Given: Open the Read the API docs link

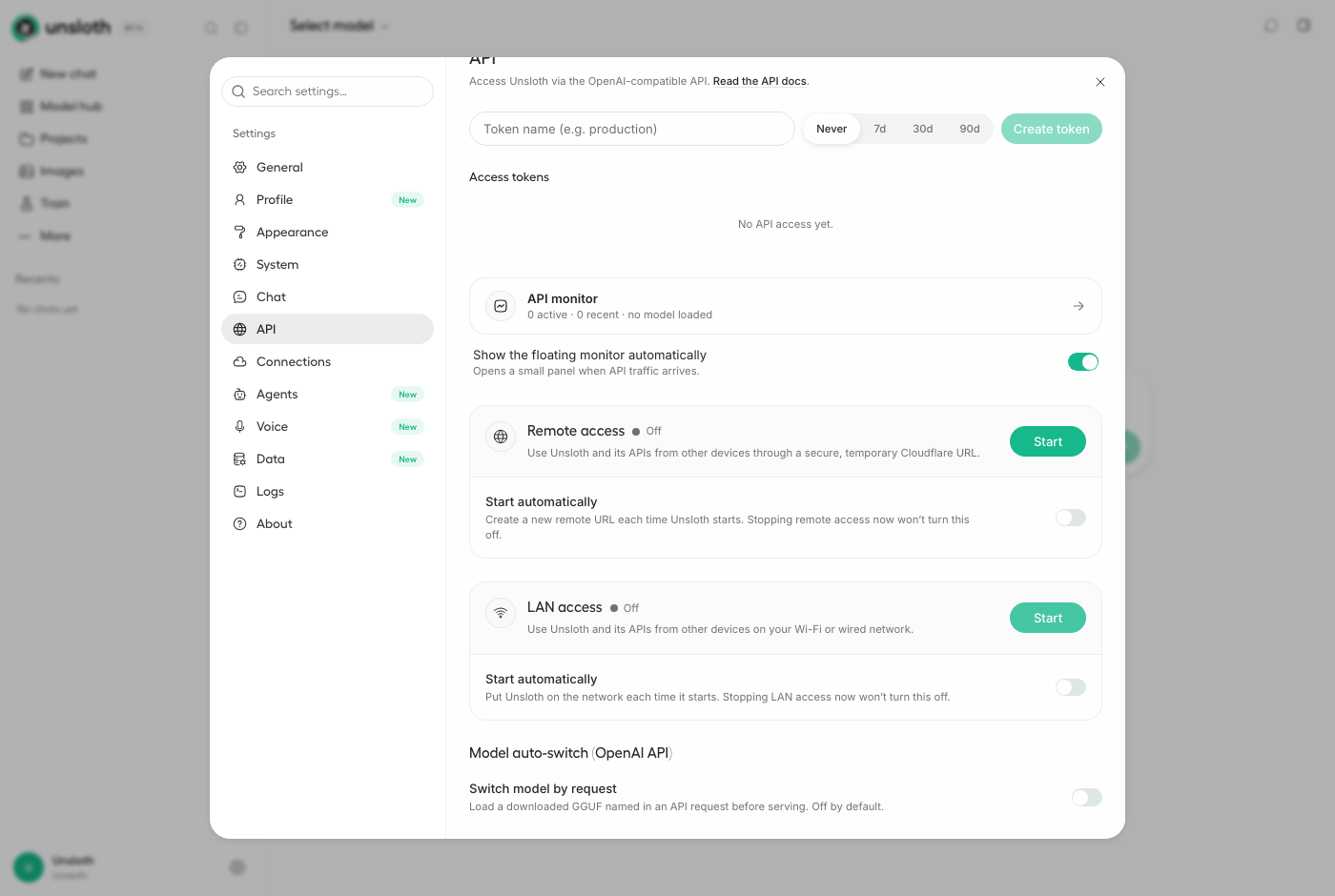Looking at the screenshot, I should (760, 81).
